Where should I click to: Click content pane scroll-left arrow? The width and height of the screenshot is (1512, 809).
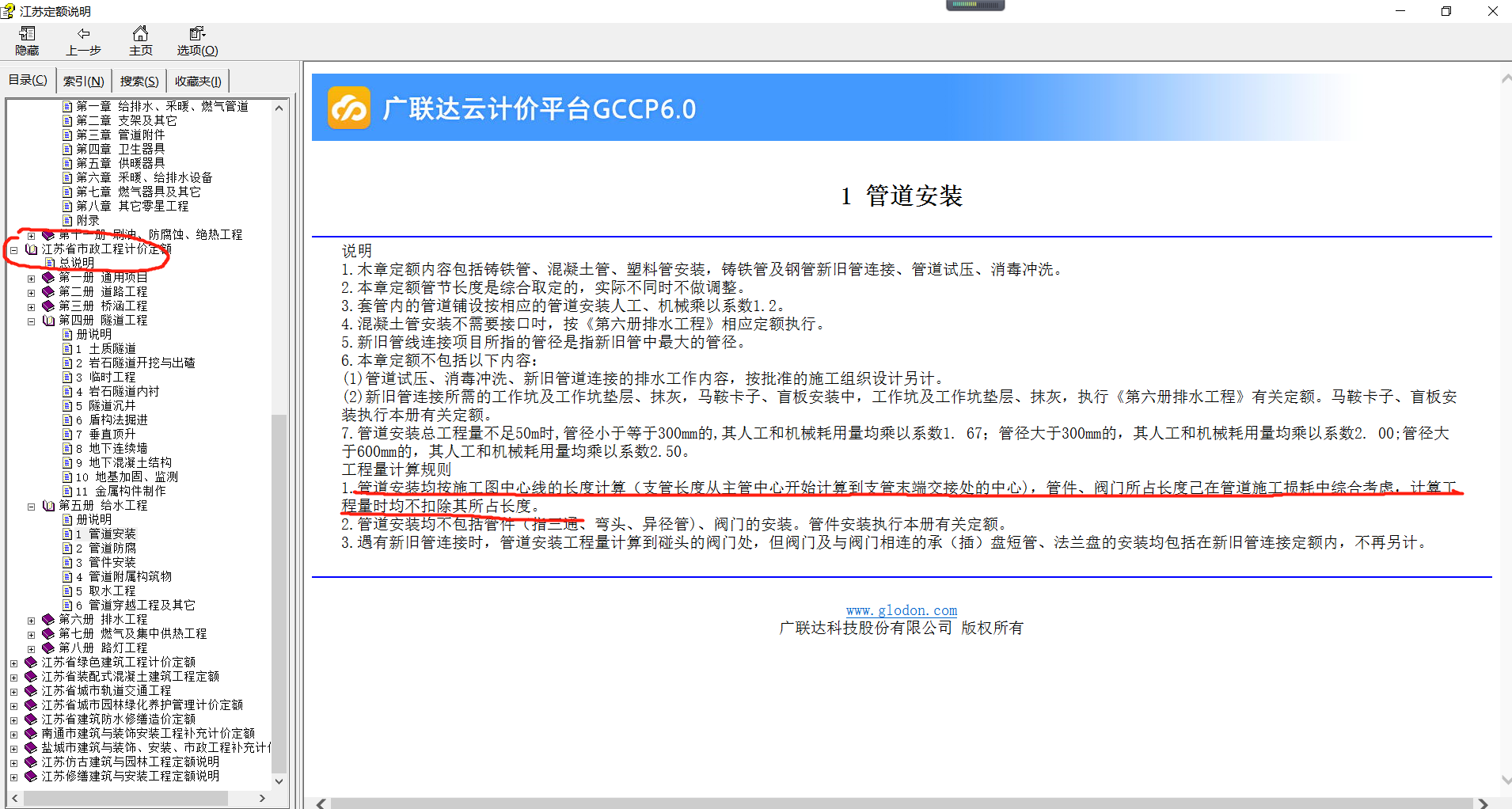click(x=321, y=803)
